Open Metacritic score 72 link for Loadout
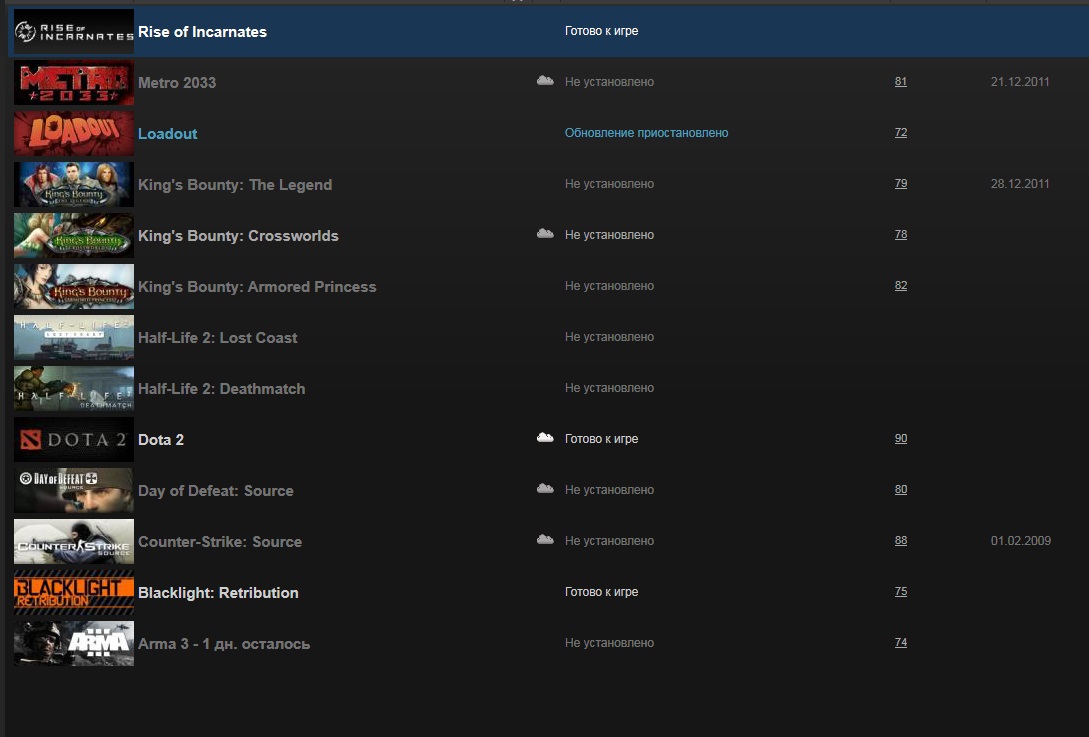The width and height of the screenshot is (1089, 737). tap(901, 133)
